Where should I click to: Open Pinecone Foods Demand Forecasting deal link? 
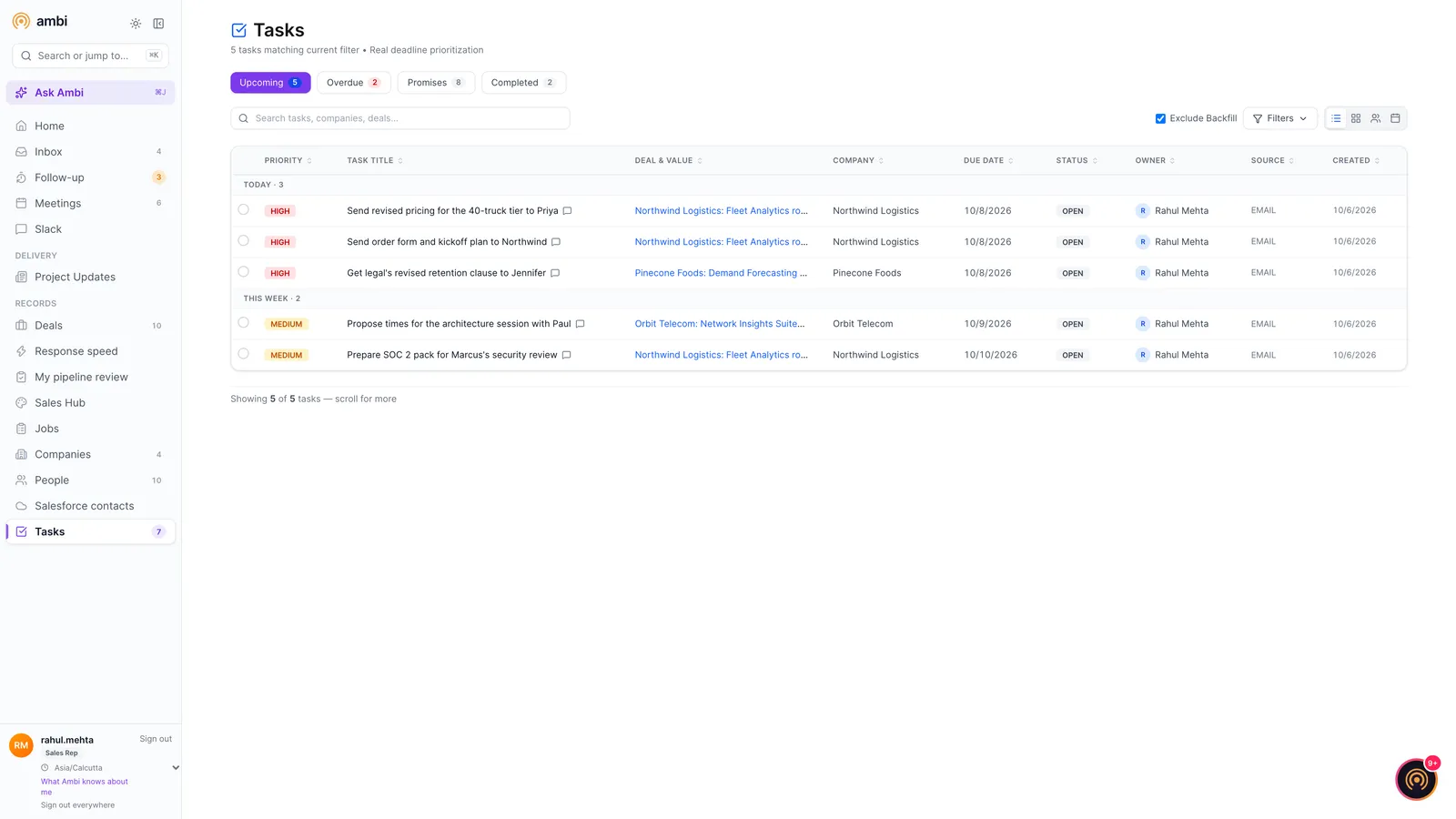(721, 273)
